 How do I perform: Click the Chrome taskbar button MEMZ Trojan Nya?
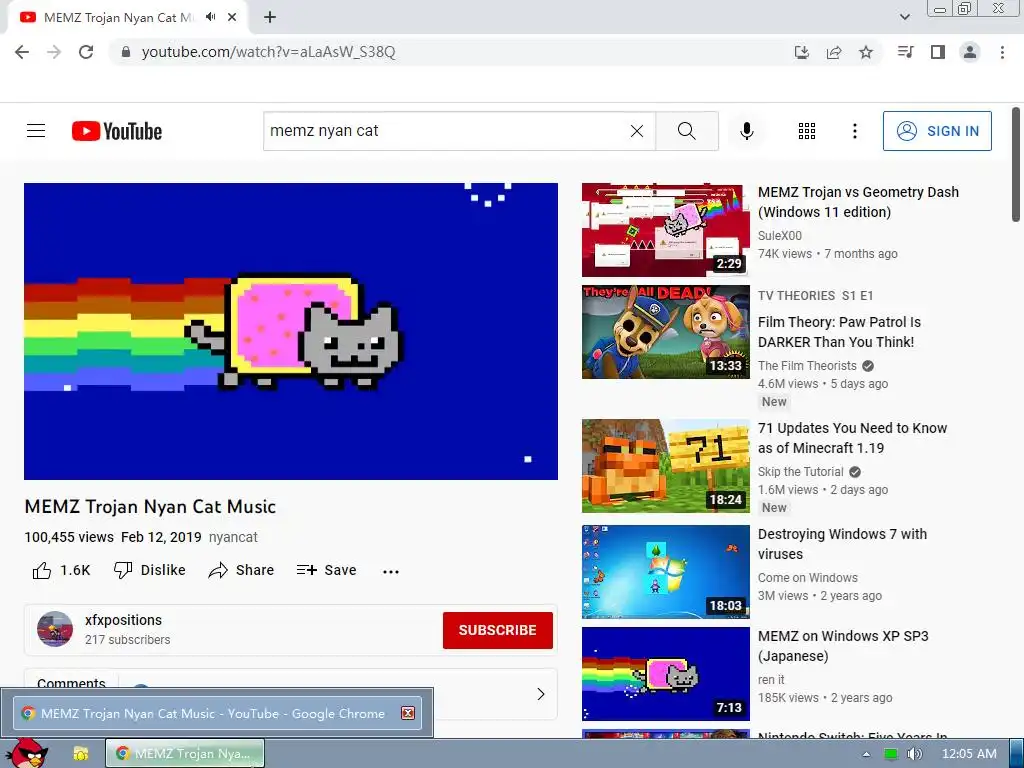[x=185, y=753]
